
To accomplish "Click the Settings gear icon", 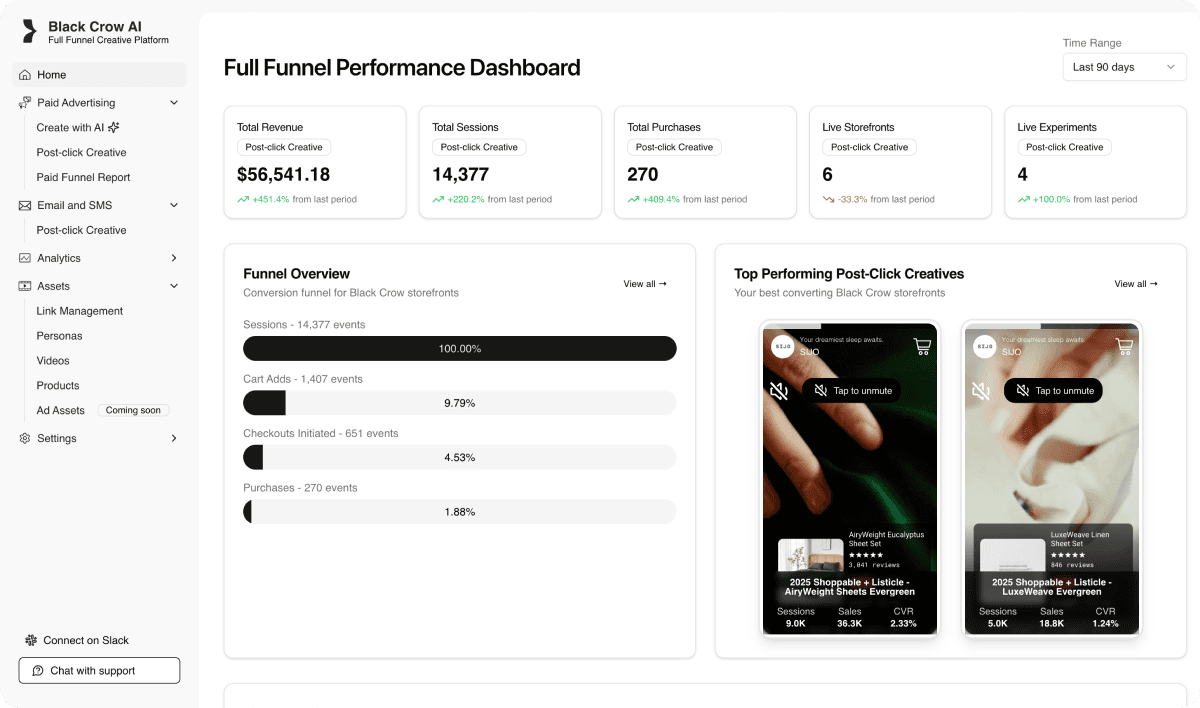I will 25,438.
